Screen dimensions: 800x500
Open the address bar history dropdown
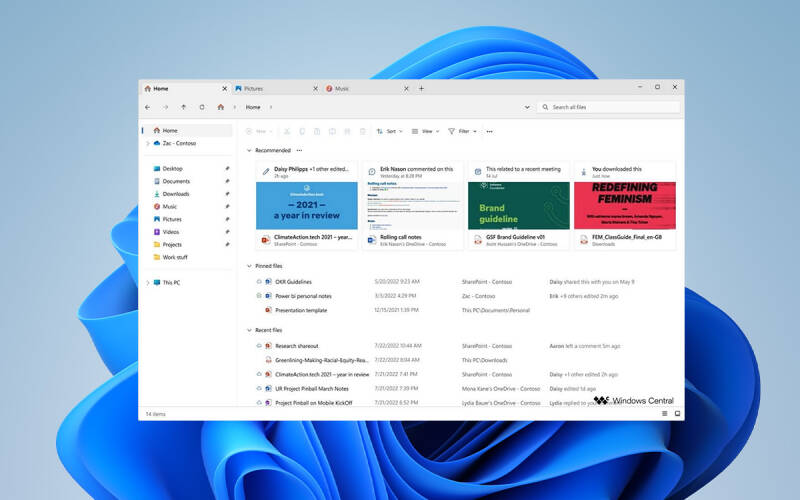[x=527, y=107]
